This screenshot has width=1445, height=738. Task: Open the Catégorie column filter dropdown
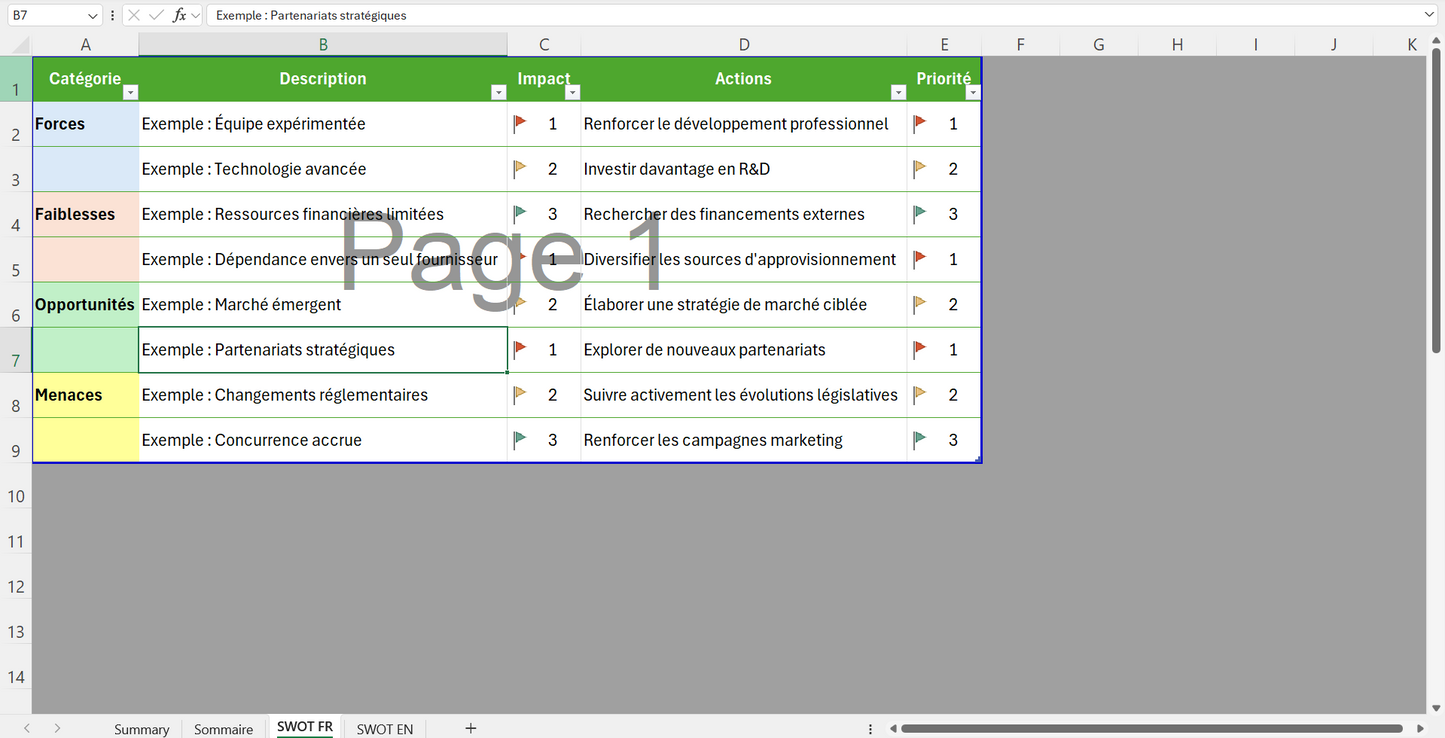click(x=130, y=92)
